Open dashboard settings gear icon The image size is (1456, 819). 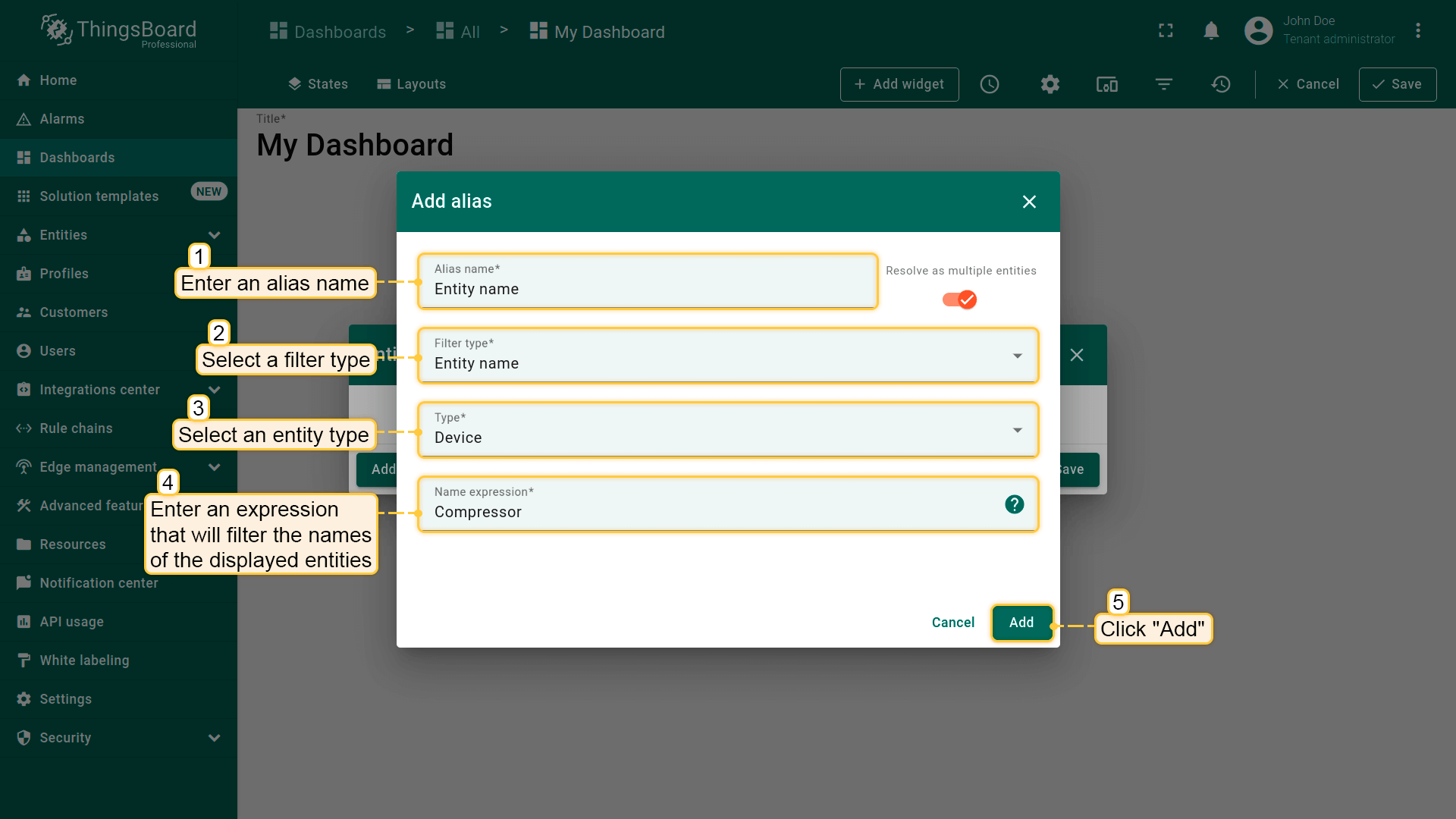[x=1050, y=84]
